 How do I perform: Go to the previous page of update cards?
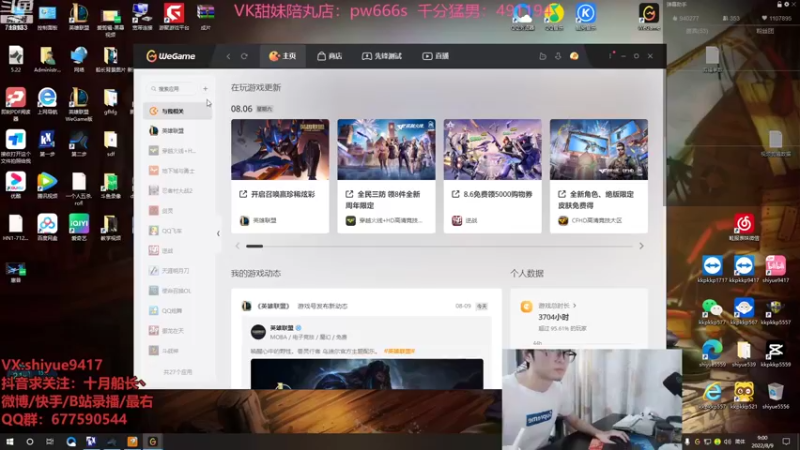[x=237, y=246]
